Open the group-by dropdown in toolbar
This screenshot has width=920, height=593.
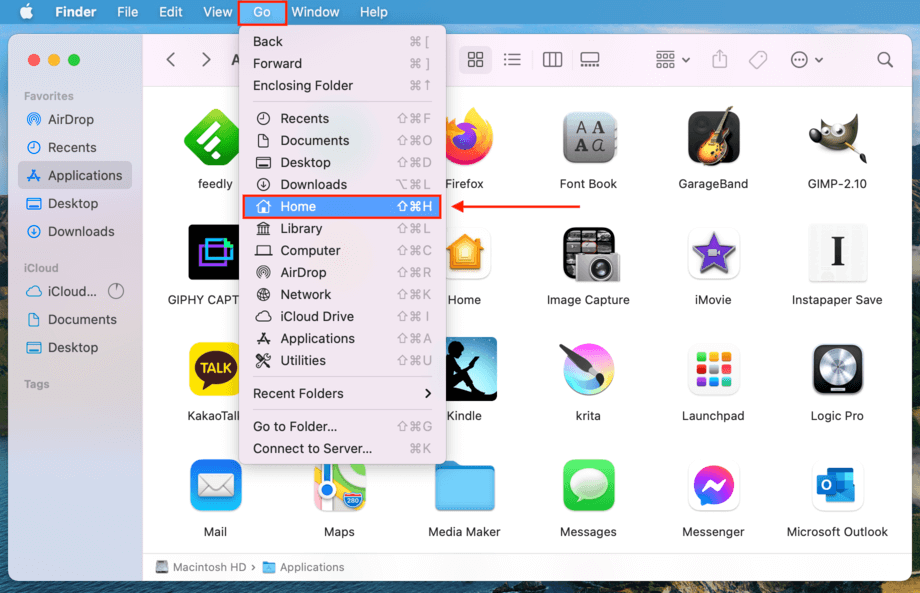pyautogui.click(x=672, y=59)
